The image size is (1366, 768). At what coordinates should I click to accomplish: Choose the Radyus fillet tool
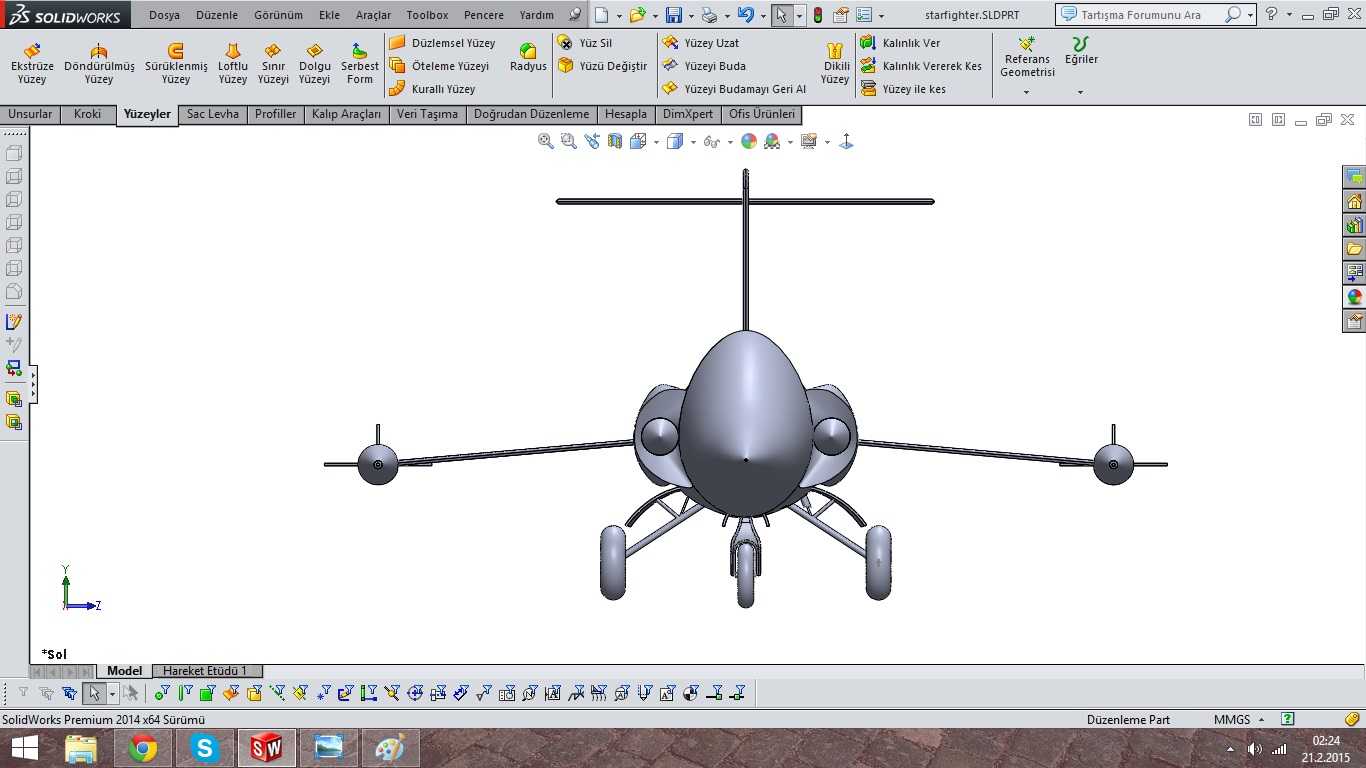pos(528,57)
